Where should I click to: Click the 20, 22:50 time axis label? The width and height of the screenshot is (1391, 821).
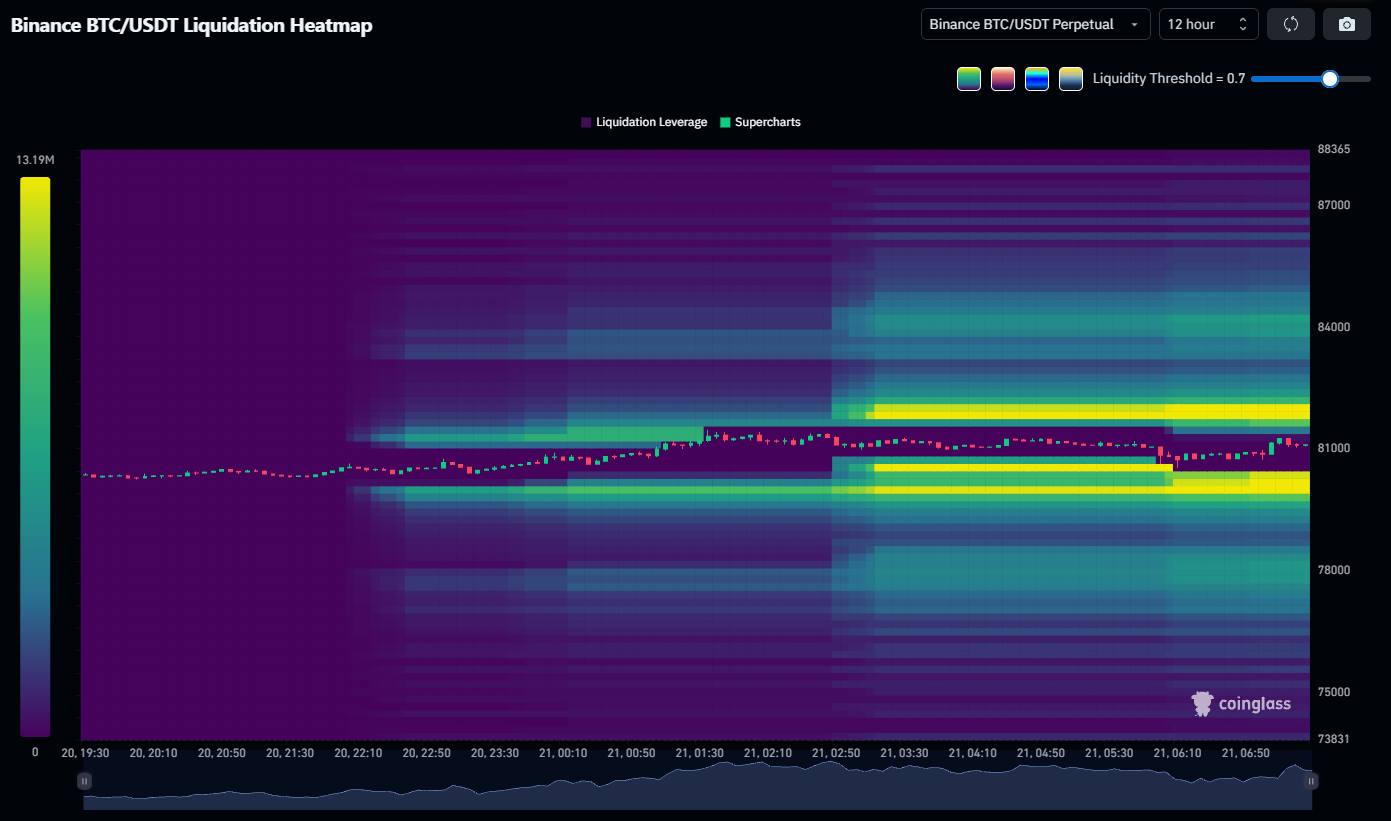click(426, 752)
